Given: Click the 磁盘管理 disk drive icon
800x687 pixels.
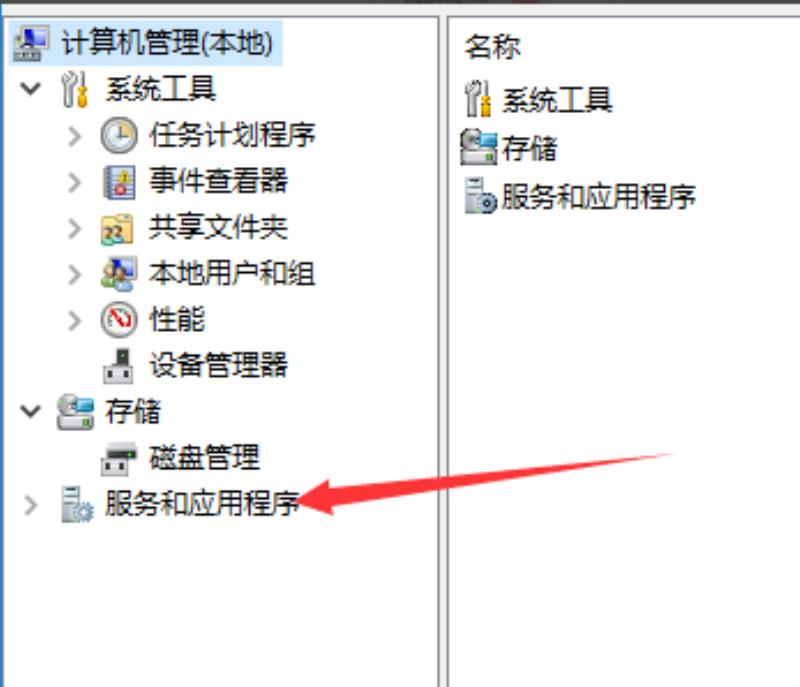Looking at the screenshot, I should pos(118,459).
